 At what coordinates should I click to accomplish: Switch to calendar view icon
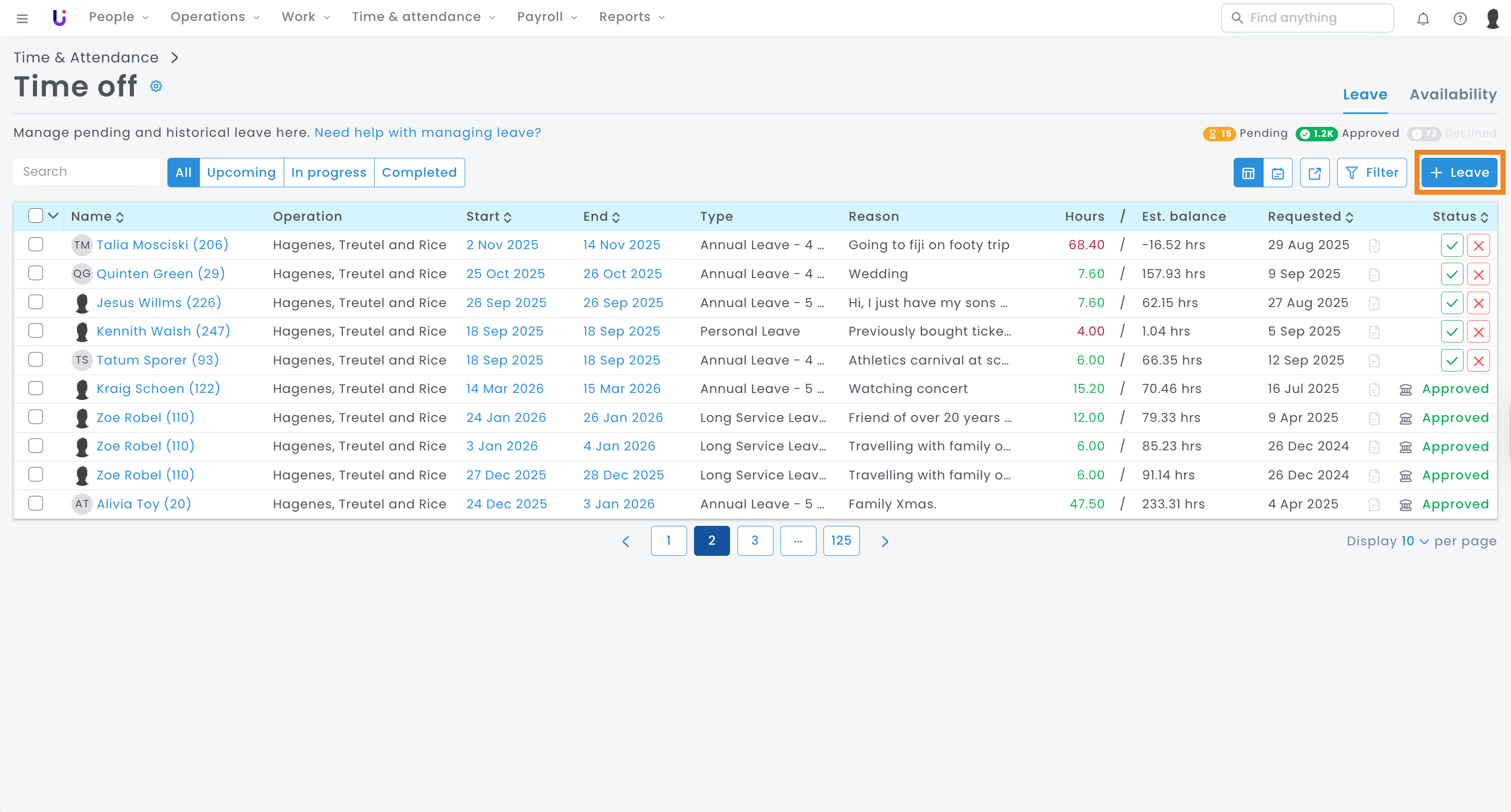1278,173
